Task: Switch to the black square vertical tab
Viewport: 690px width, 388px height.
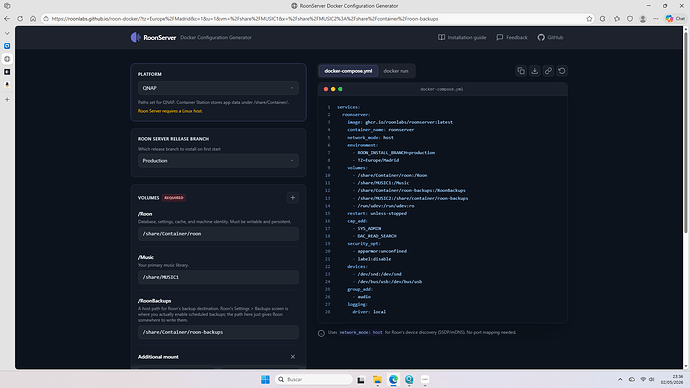Action: point(7,72)
